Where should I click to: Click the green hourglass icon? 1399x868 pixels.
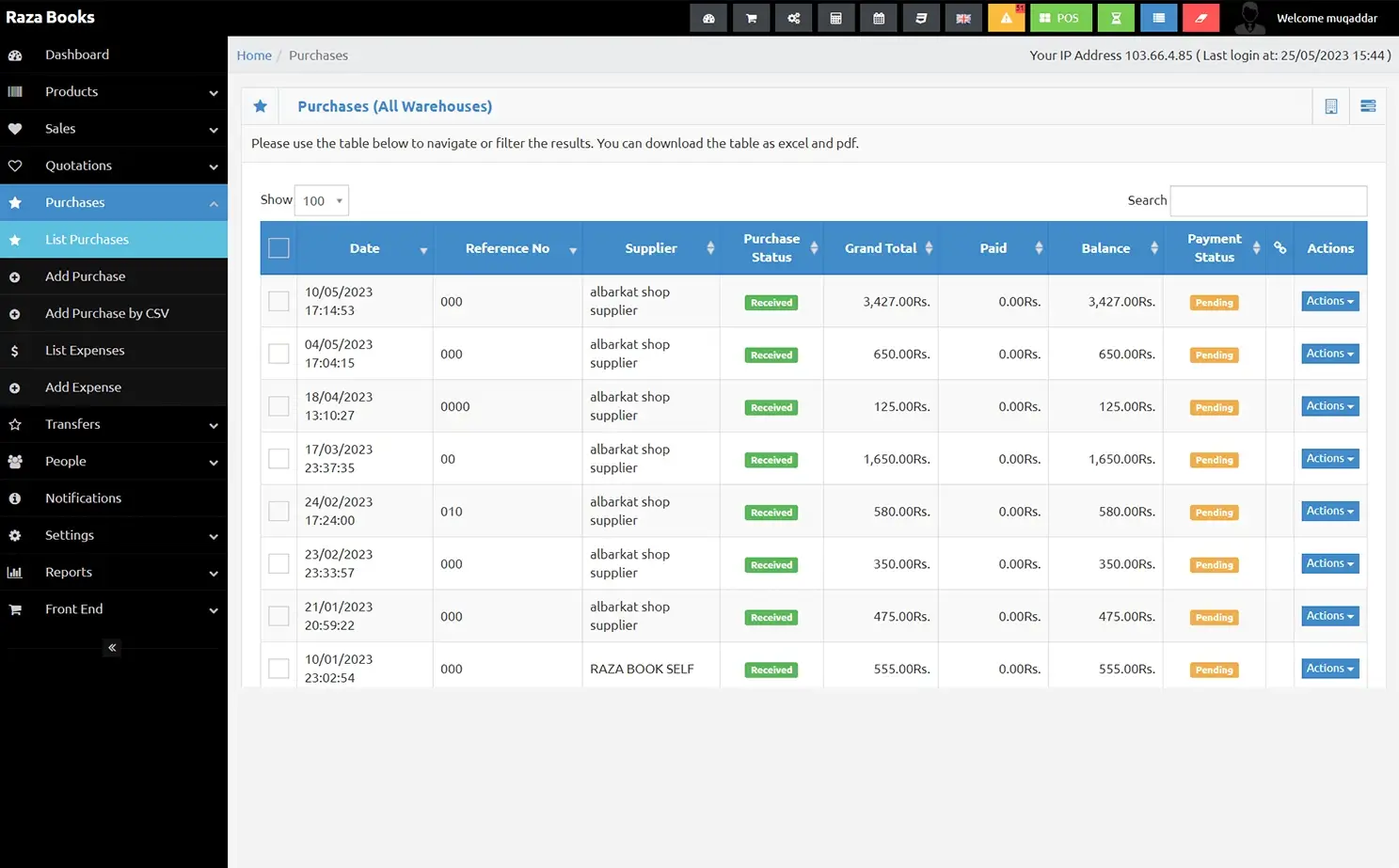(x=1116, y=18)
